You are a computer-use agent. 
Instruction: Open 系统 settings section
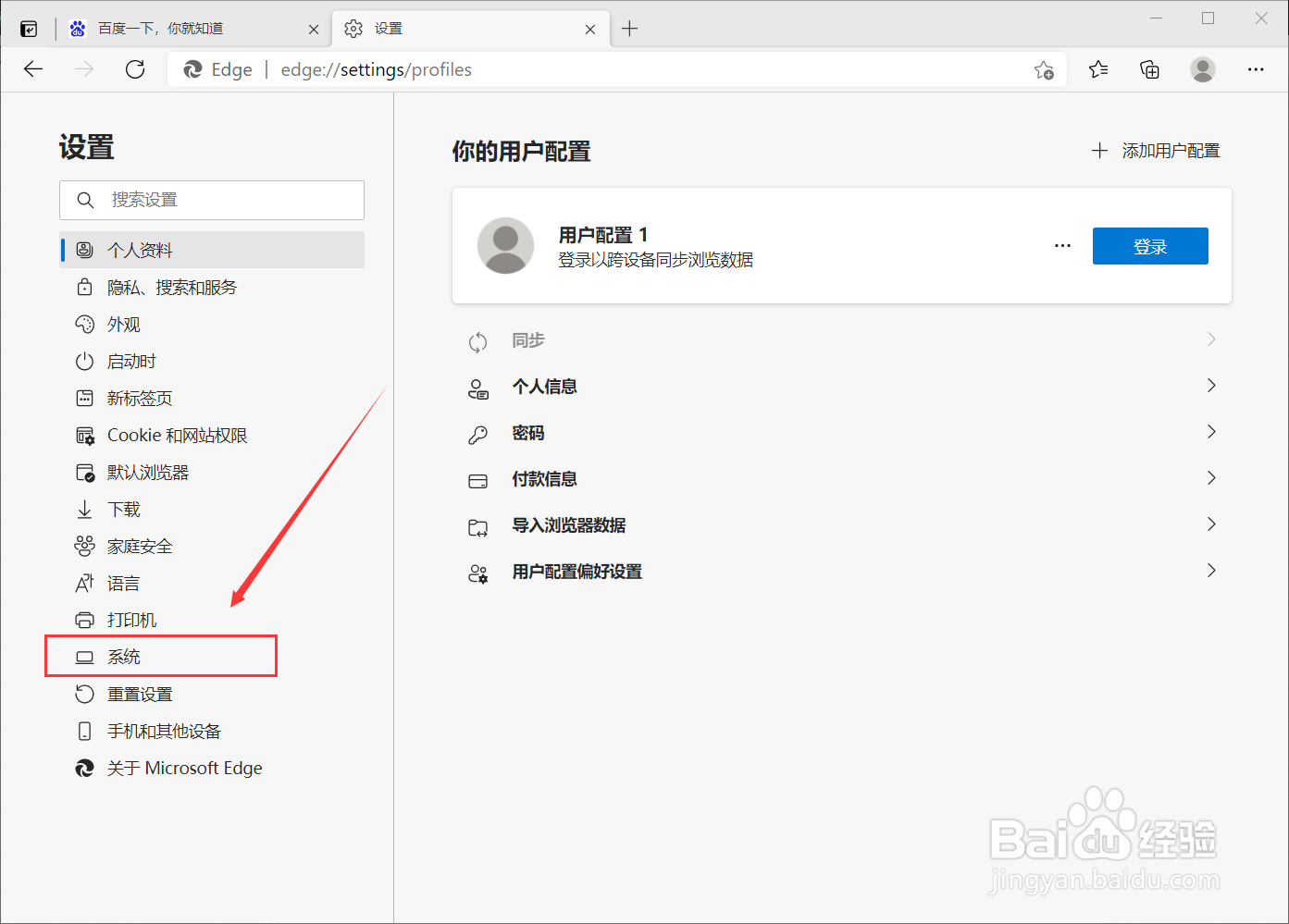tap(212, 657)
